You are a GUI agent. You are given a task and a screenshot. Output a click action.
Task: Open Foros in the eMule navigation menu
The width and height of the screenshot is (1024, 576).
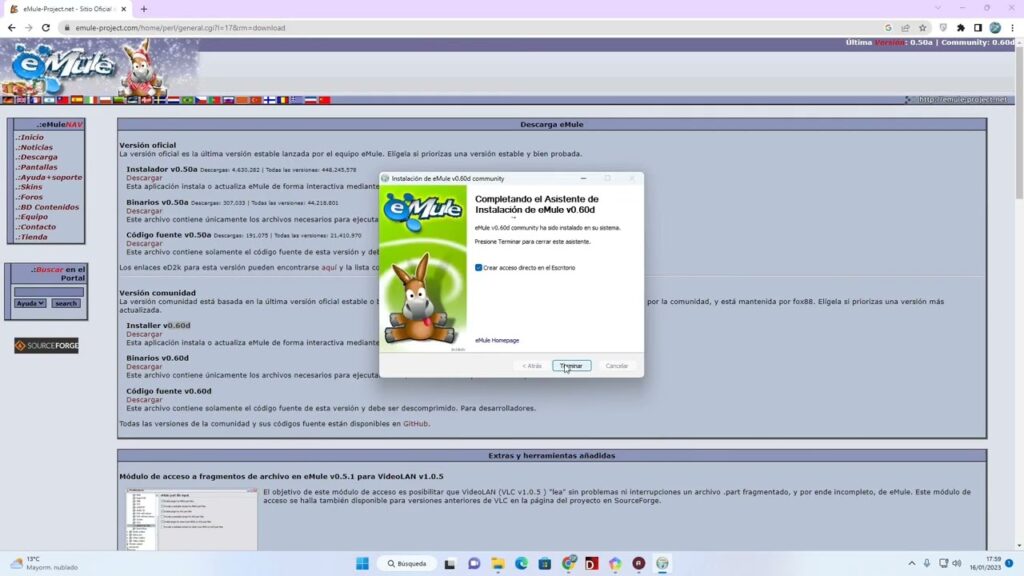pyautogui.click(x=29, y=197)
